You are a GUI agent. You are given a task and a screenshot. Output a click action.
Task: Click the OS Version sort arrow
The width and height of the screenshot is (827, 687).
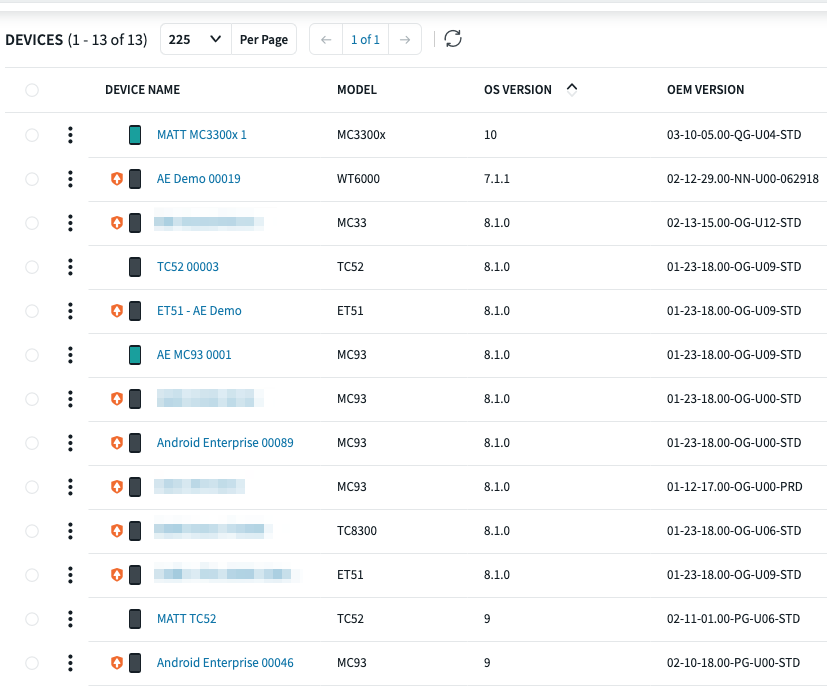click(572, 88)
